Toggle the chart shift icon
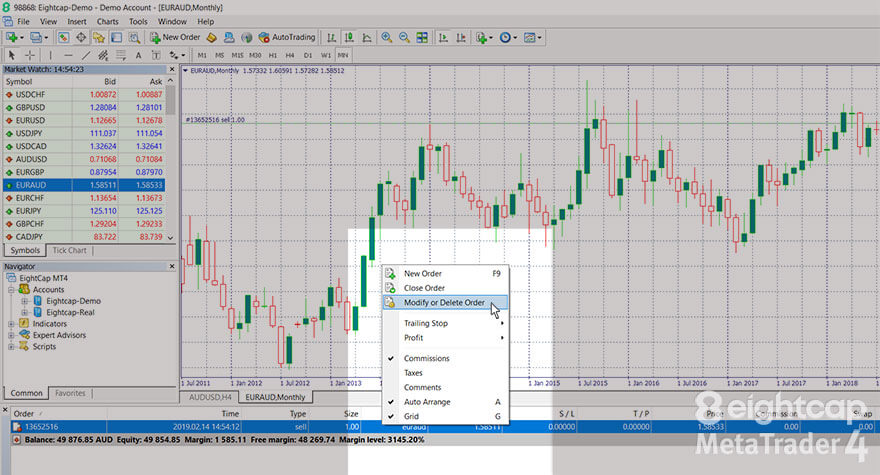The height and width of the screenshot is (475, 880). 461,38
